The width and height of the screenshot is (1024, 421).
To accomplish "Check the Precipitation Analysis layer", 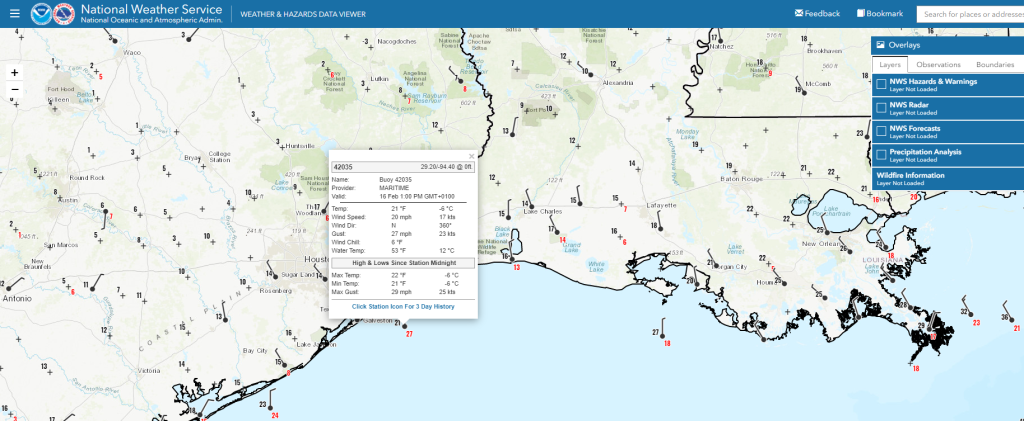I will pos(880,153).
